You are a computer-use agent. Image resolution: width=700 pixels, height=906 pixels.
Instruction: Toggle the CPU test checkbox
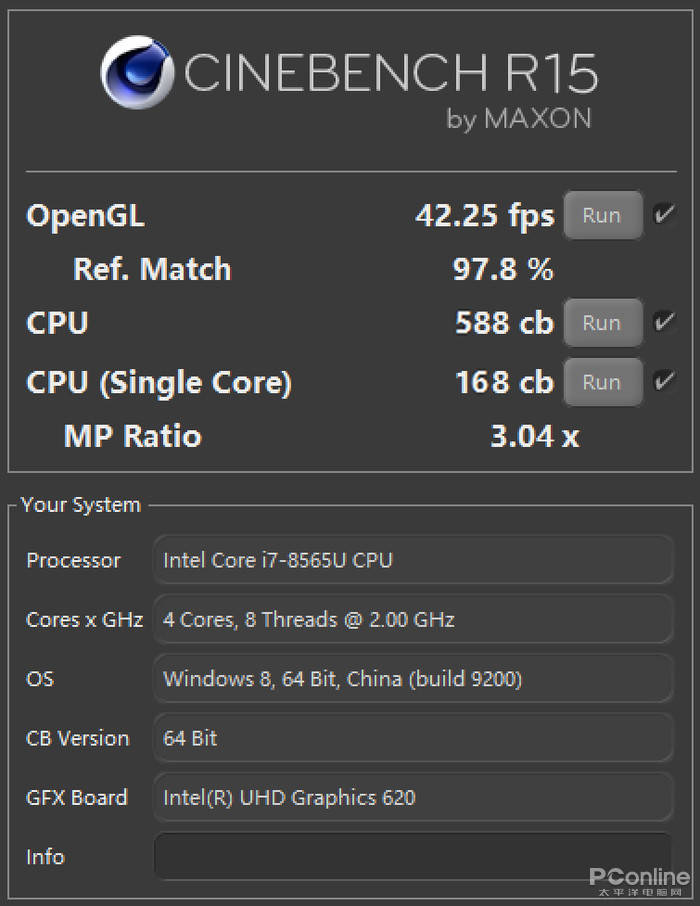663,322
